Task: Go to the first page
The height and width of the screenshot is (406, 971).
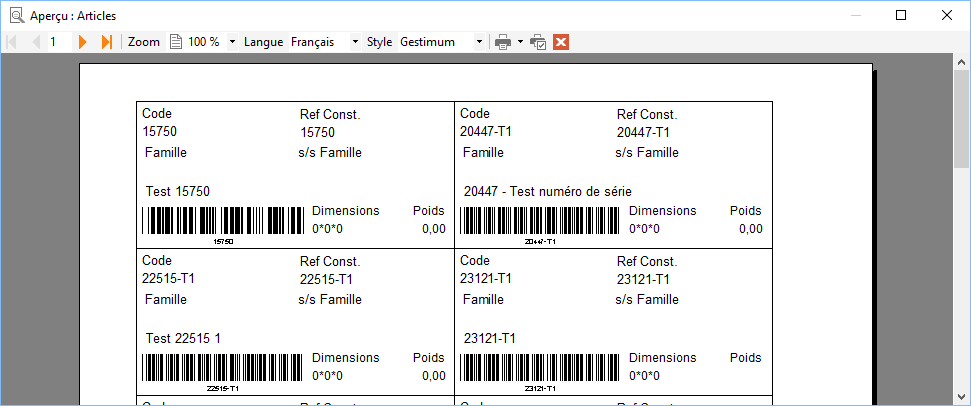Action: point(11,42)
